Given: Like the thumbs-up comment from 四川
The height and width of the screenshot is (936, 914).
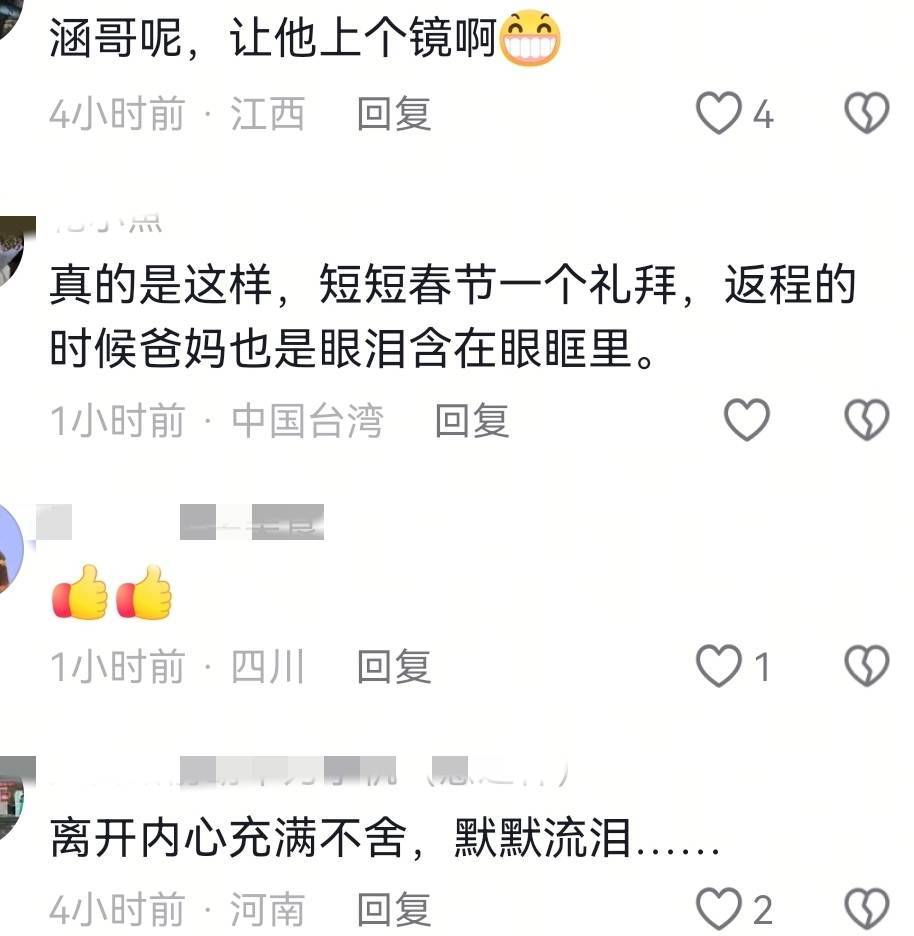Looking at the screenshot, I should click(x=719, y=666).
